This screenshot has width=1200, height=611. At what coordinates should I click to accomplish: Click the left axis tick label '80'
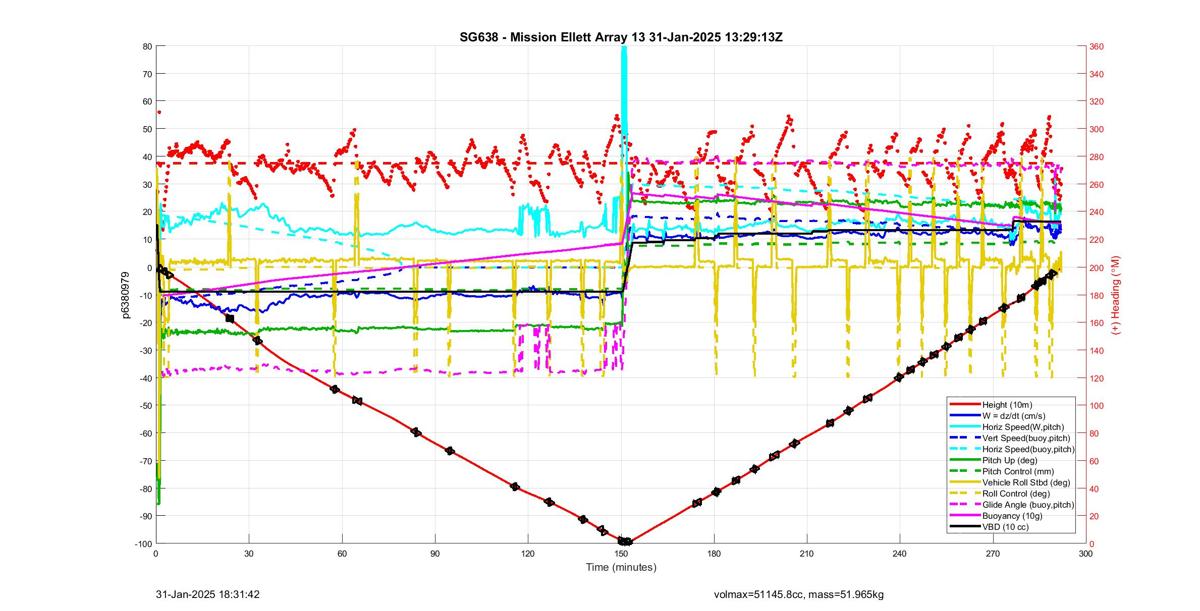click(x=146, y=46)
